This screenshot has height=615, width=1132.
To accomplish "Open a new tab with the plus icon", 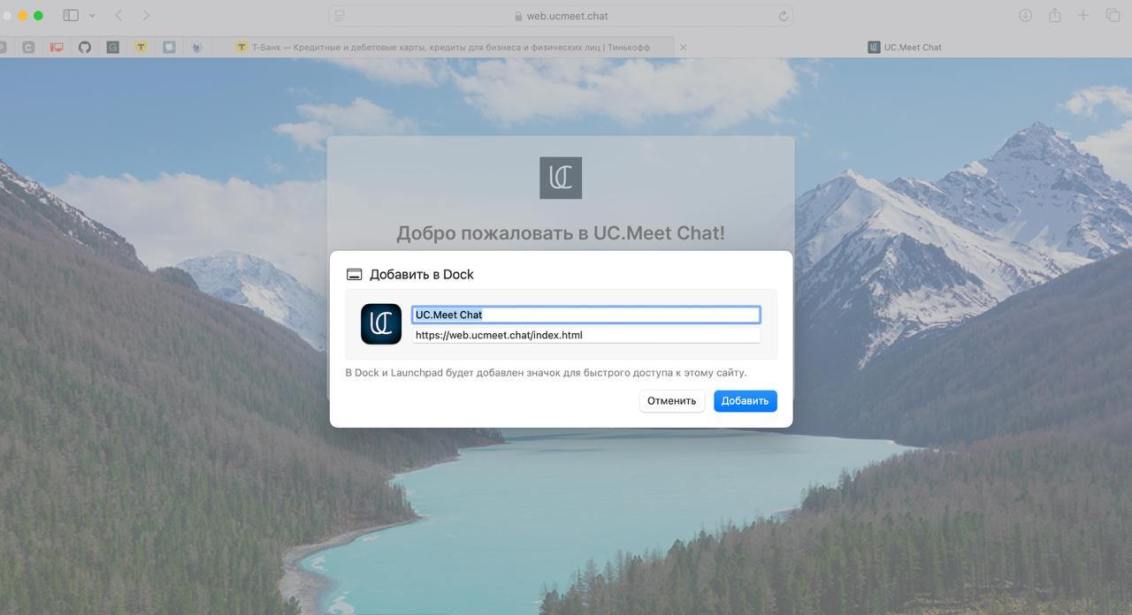I will [1083, 15].
